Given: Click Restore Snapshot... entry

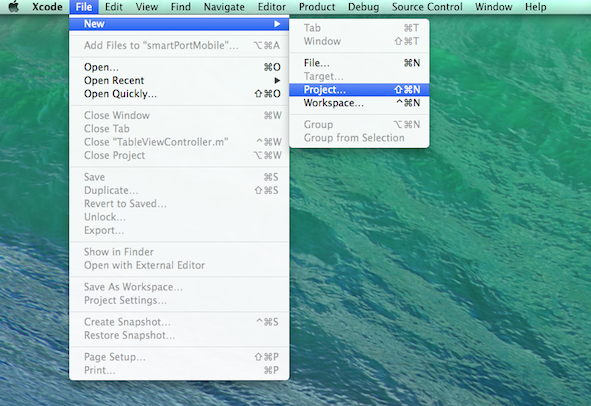Looking at the screenshot, I should pyautogui.click(x=179, y=336).
